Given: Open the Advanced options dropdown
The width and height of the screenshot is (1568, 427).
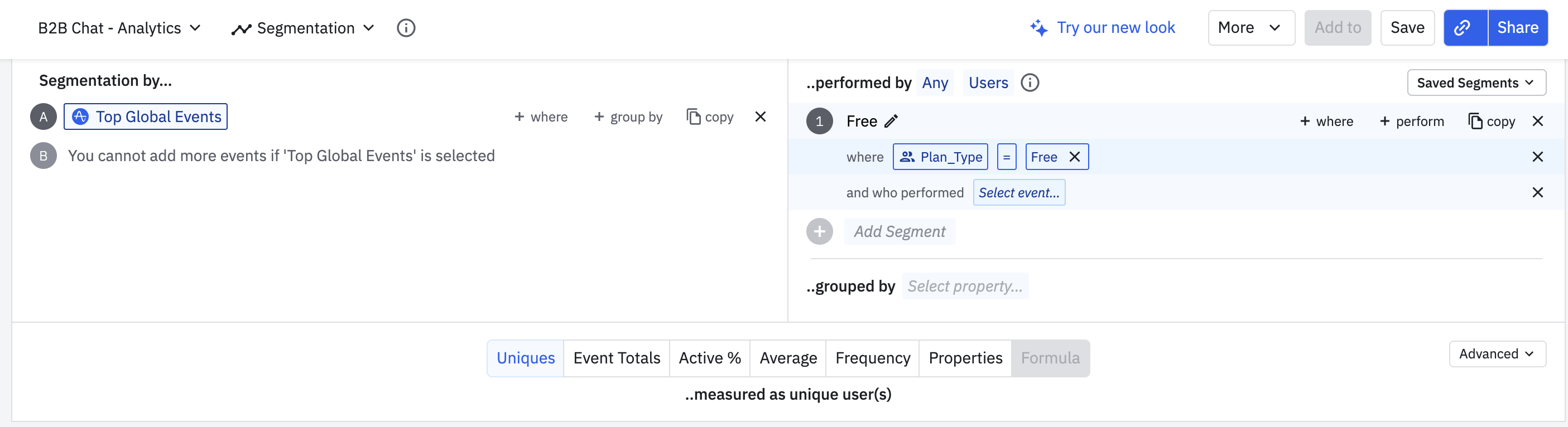Looking at the screenshot, I should (x=1497, y=354).
